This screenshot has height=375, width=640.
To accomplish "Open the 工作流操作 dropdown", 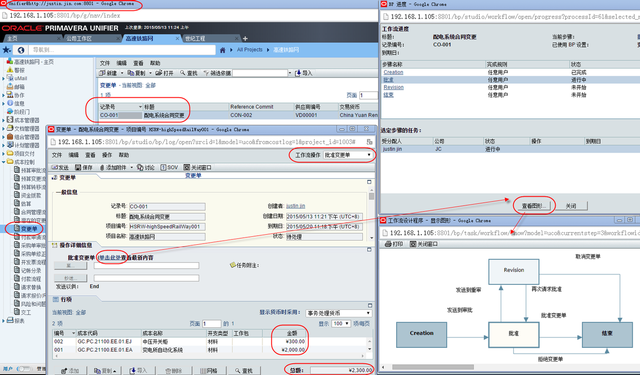I will (348, 155).
